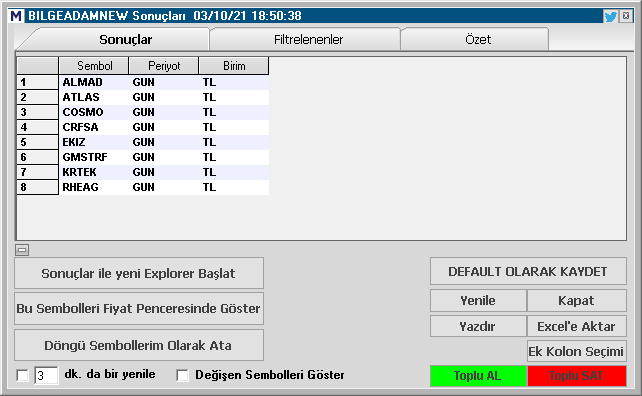Select the GMSTRF row in results

pos(143,157)
